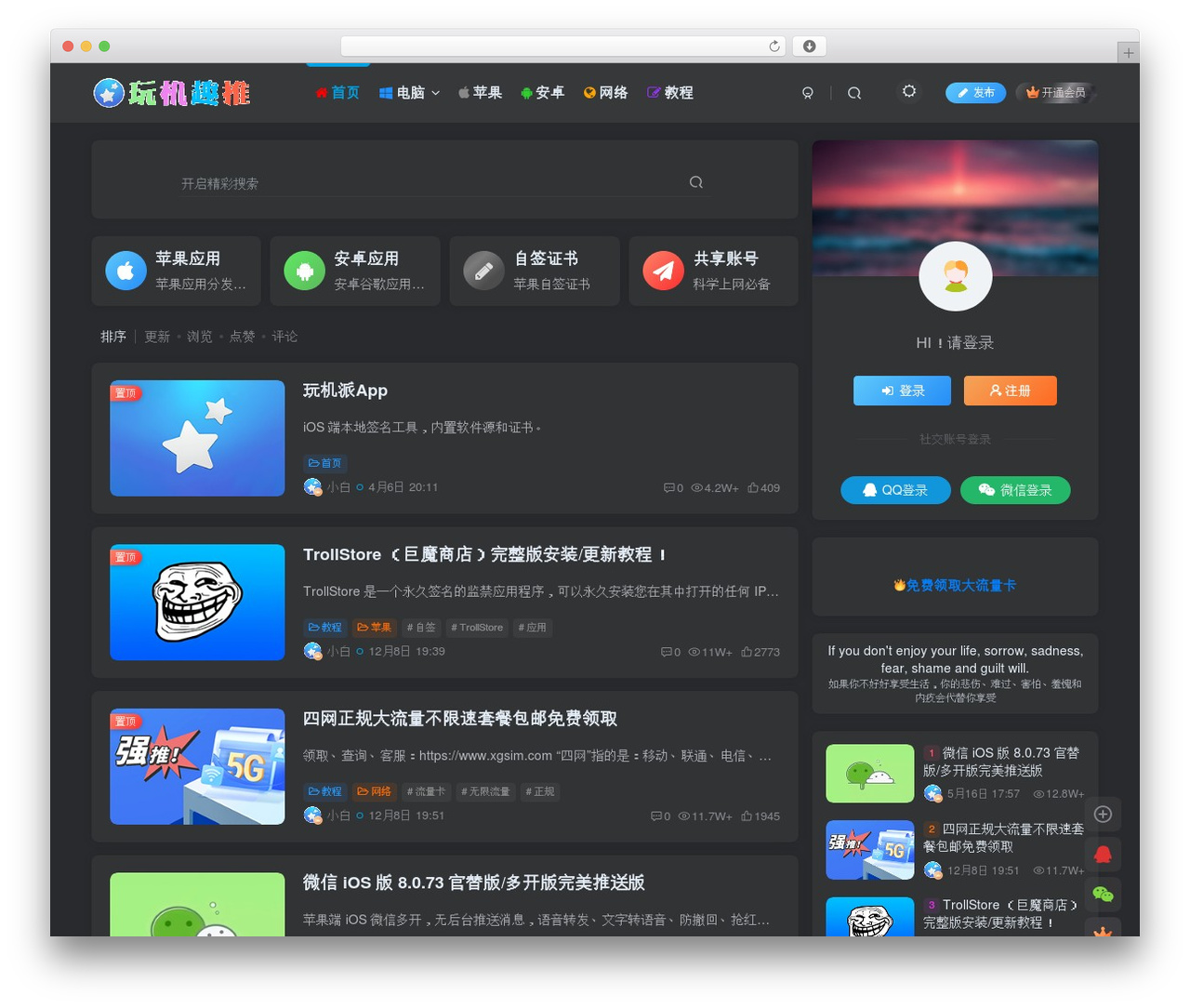Viewport: 1190px width, 1008px height.
Task: Click the floating plus circle icon
Action: (x=1103, y=815)
